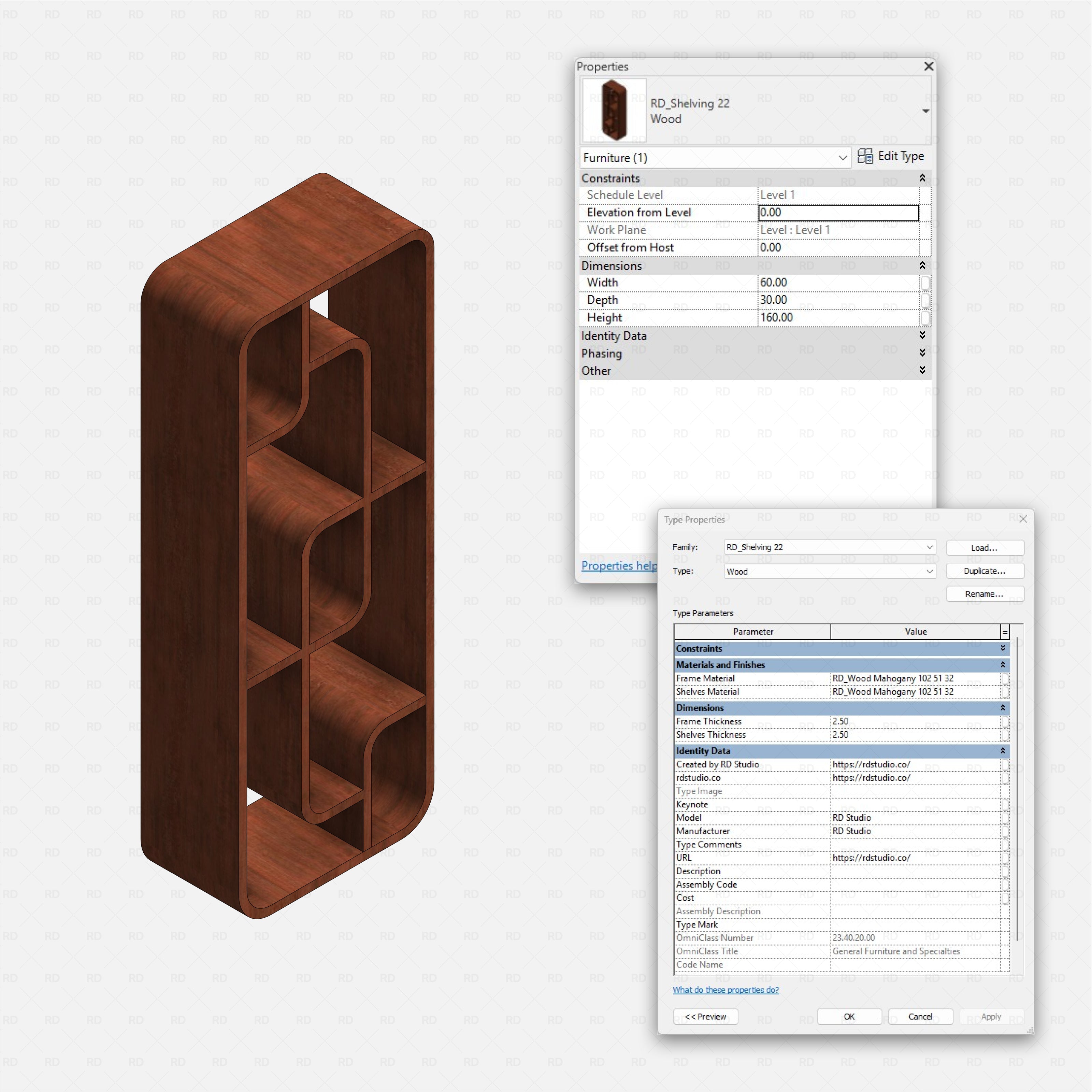The width and height of the screenshot is (1092, 1092).
Task: Click the OmniClass Title value cell
Action: [915, 951]
